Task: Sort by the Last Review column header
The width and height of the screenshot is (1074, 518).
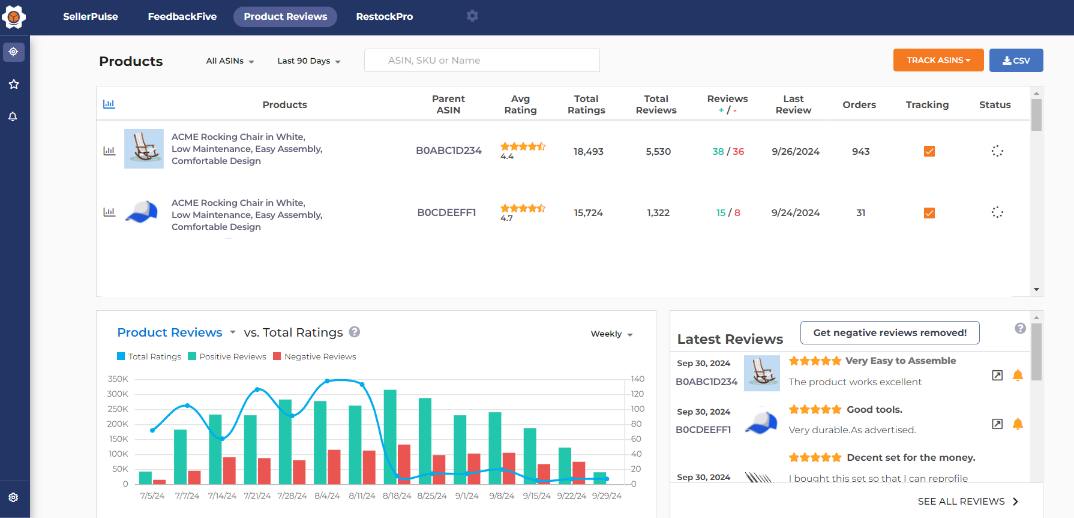Action: coord(794,104)
